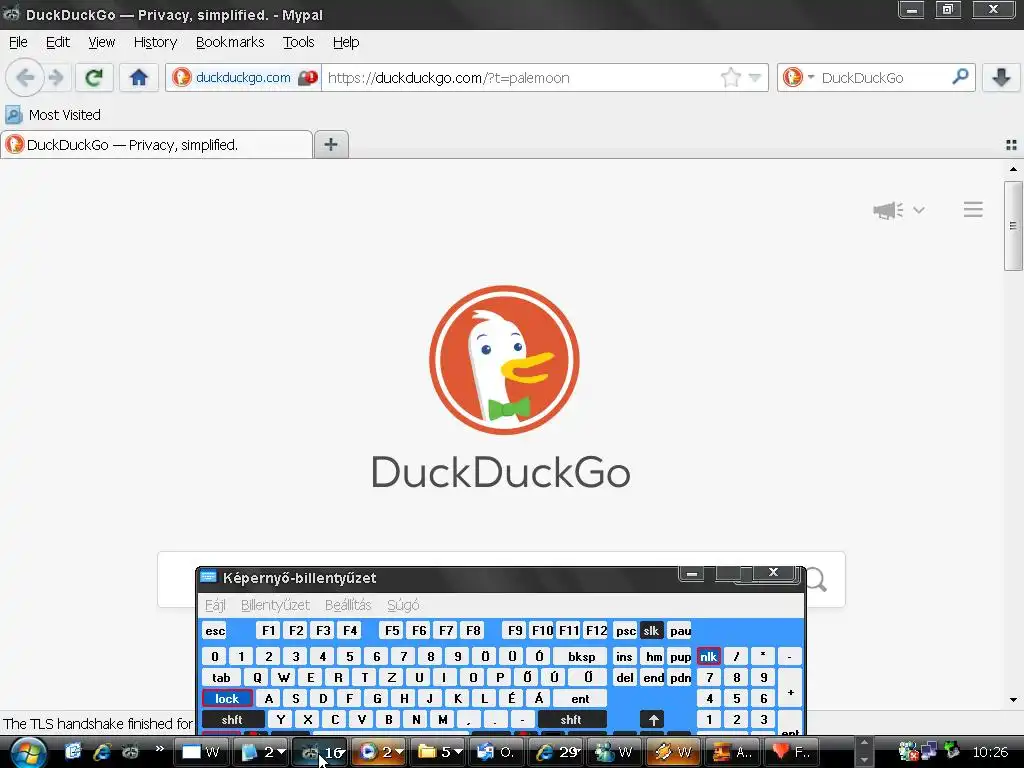Click the F5 key on keyboard
Screen dimensions: 1024x768
[392, 631]
